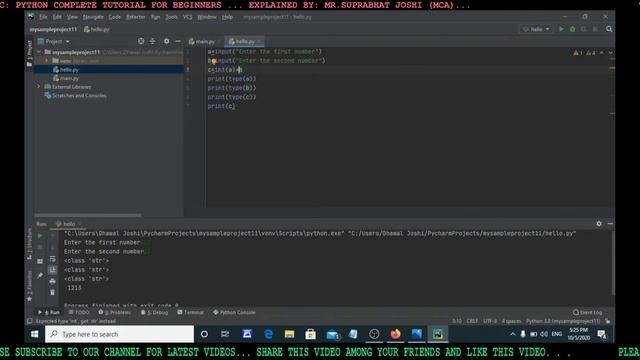Clear Run console with trash icon
The width and height of the screenshot is (640, 360).
click(52, 292)
